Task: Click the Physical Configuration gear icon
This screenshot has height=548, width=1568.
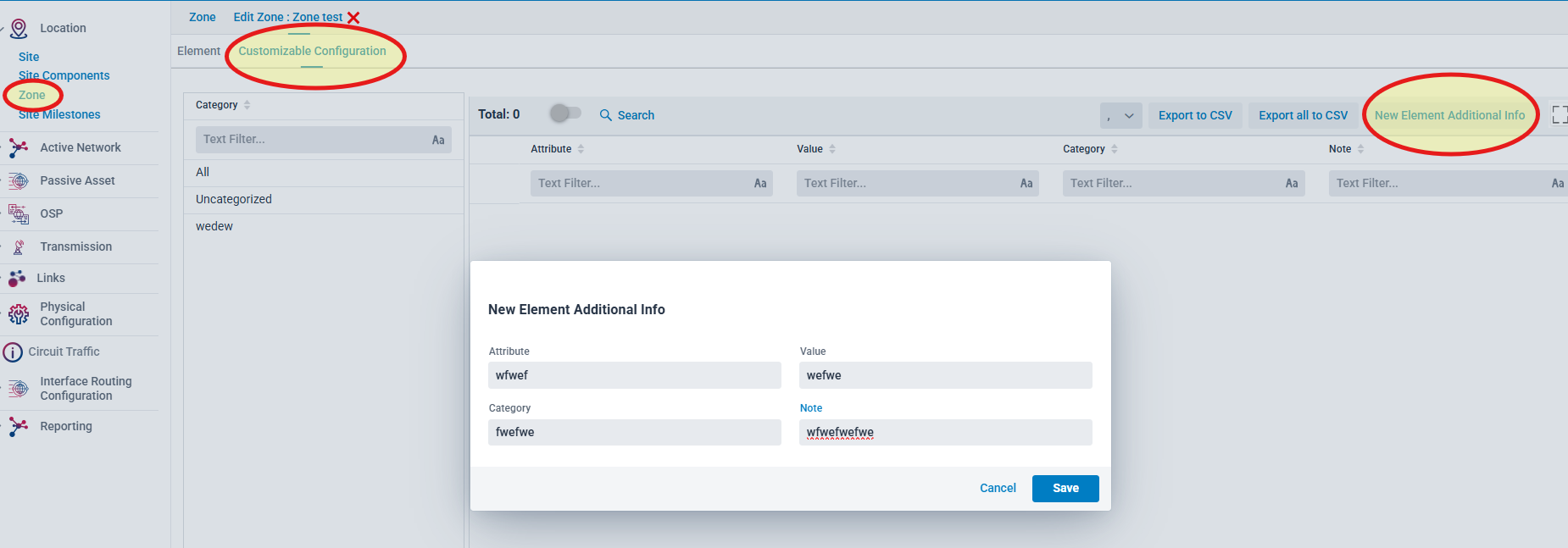Action: [19, 314]
